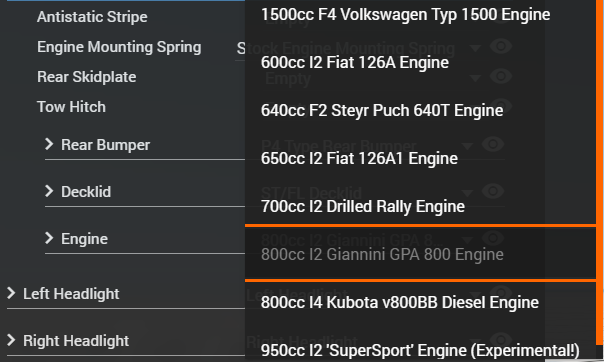Click the orange dropdown scrollbar thumb
604x362 pixels.
pyautogui.click(x=600, y=172)
